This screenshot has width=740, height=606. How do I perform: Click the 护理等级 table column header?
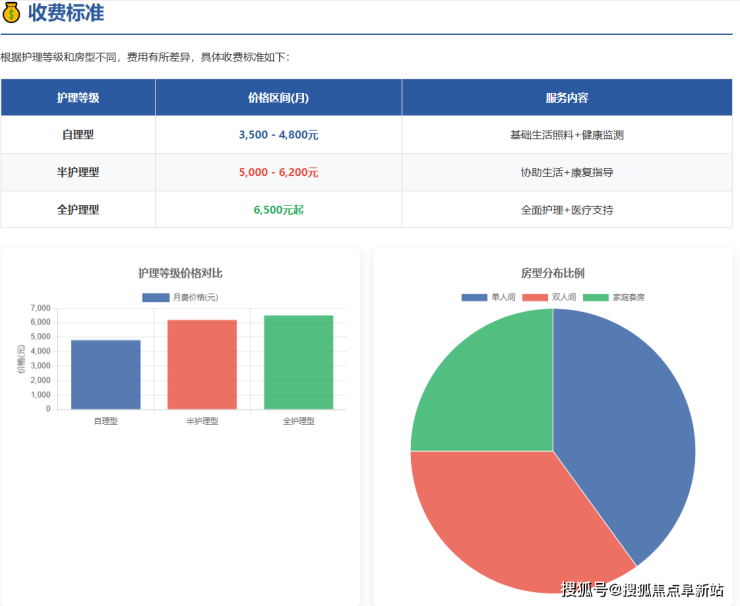(x=78, y=98)
